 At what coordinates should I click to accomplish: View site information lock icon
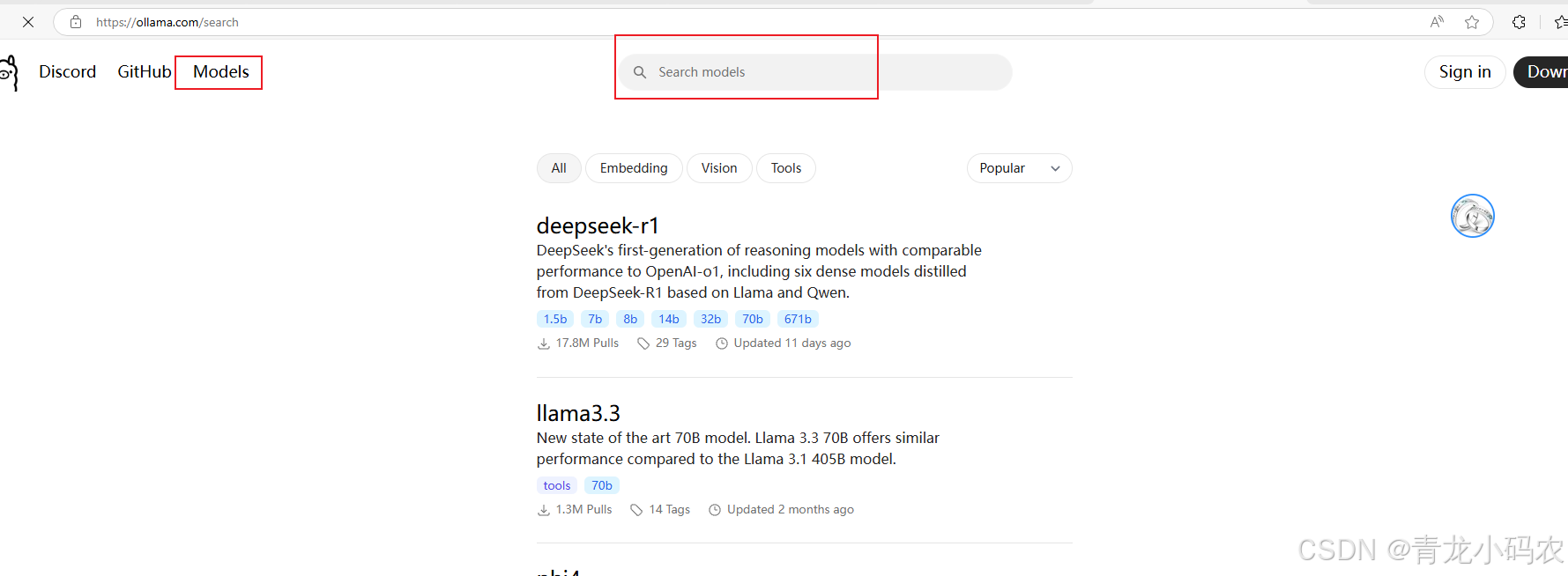(77, 22)
